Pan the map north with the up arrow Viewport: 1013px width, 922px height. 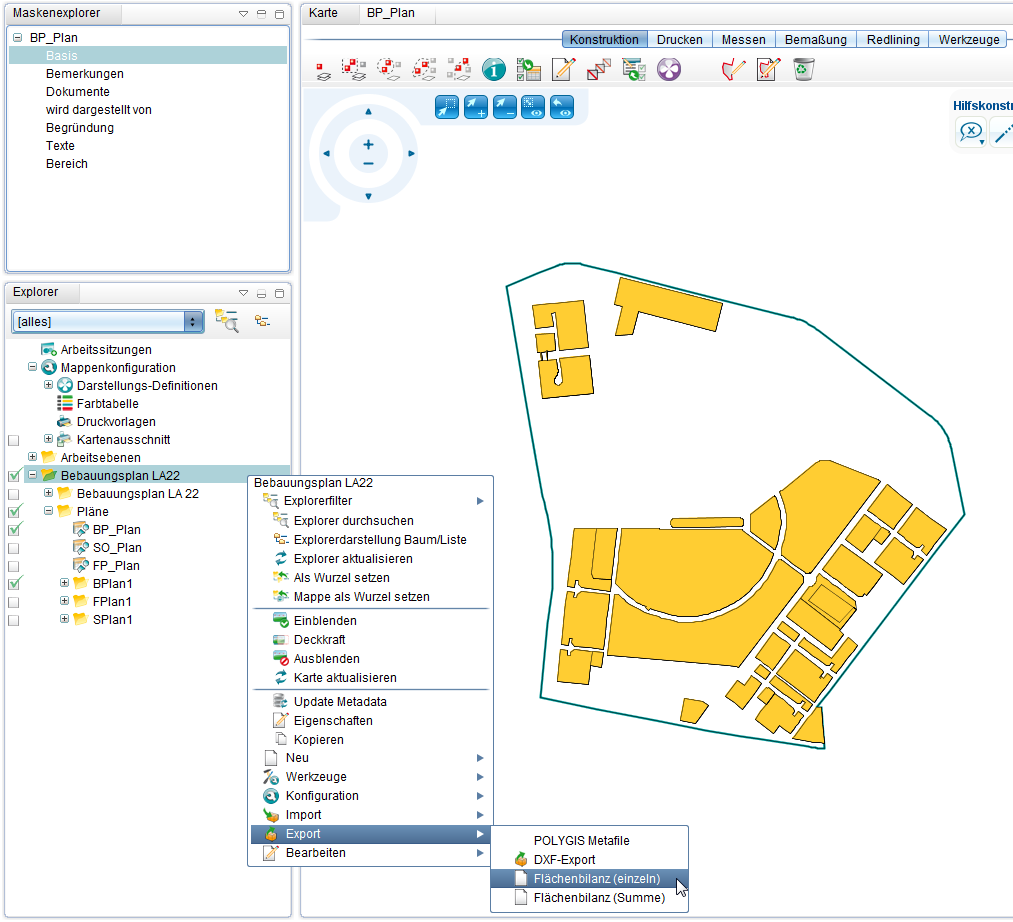tap(368, 111)
